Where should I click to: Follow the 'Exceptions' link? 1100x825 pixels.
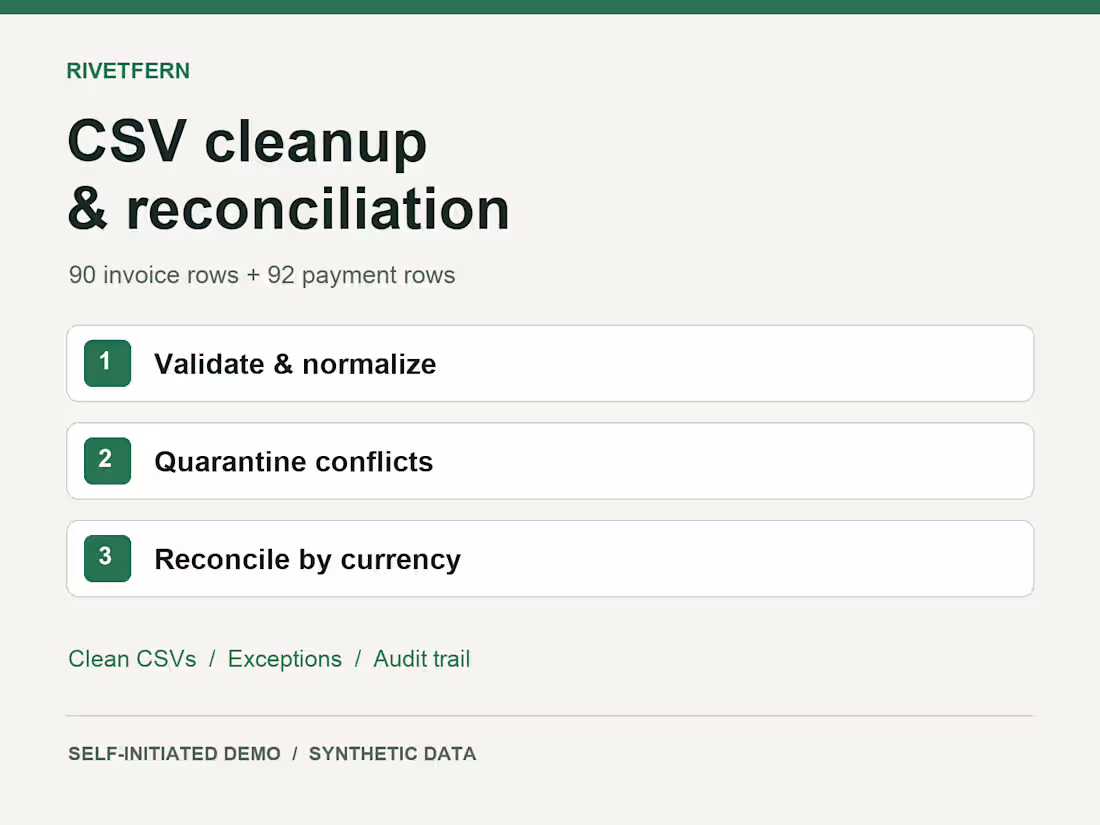(x=285, y=659)
